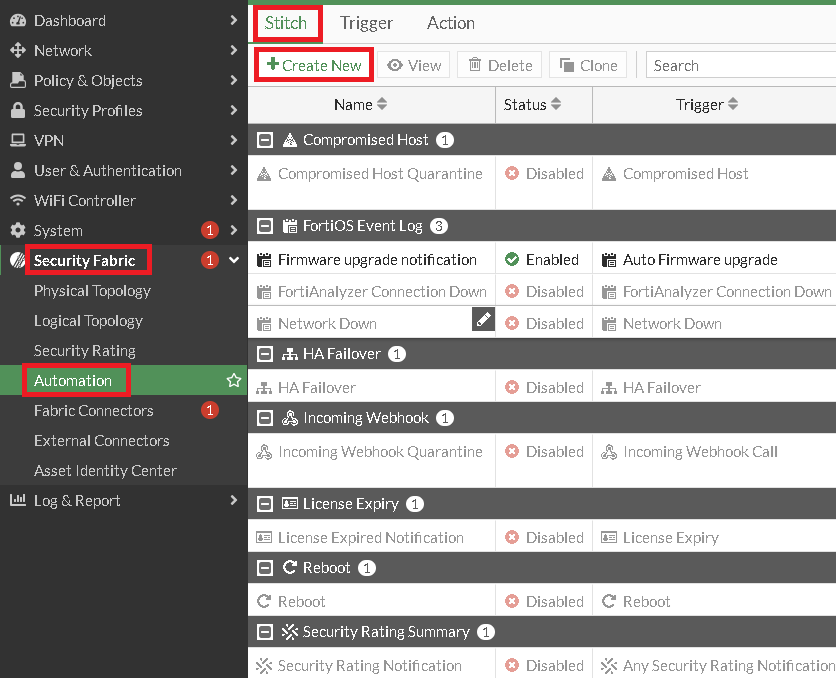Click the WiFi Controller signal icon
Viewport: 836px width, 678px height.
18,200
